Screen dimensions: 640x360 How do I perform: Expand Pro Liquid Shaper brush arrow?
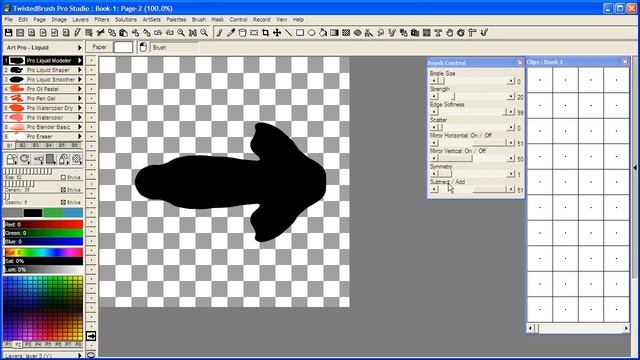click(x=80, y=70)
